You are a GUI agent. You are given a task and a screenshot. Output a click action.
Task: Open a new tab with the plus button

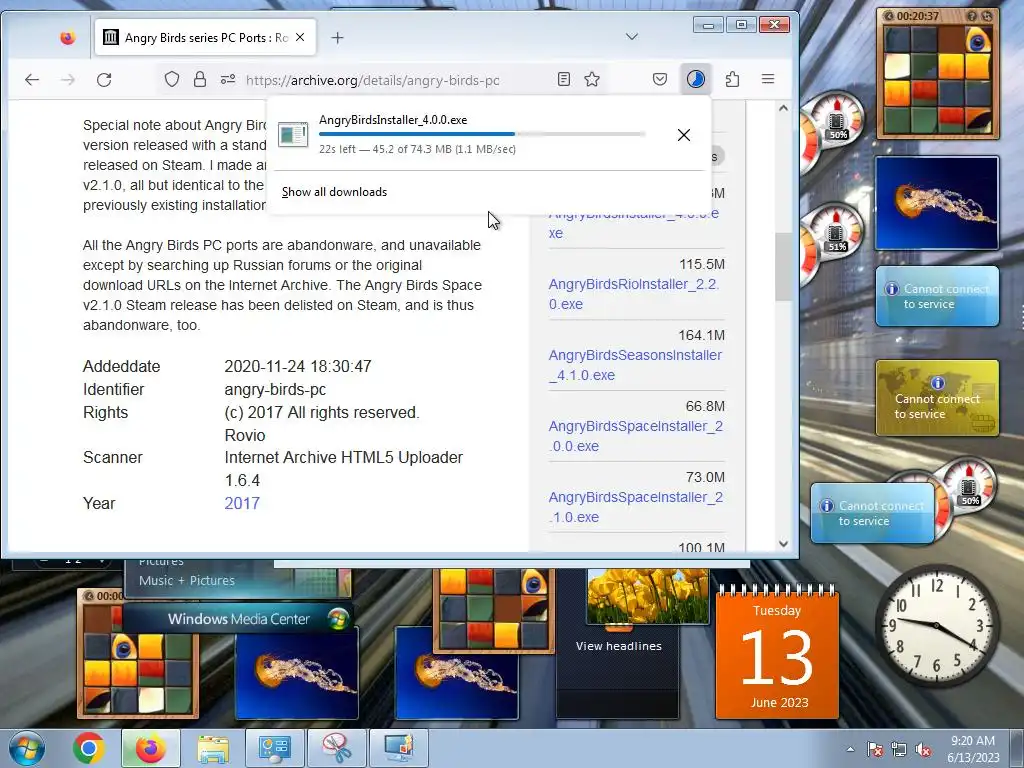(338, 38)
